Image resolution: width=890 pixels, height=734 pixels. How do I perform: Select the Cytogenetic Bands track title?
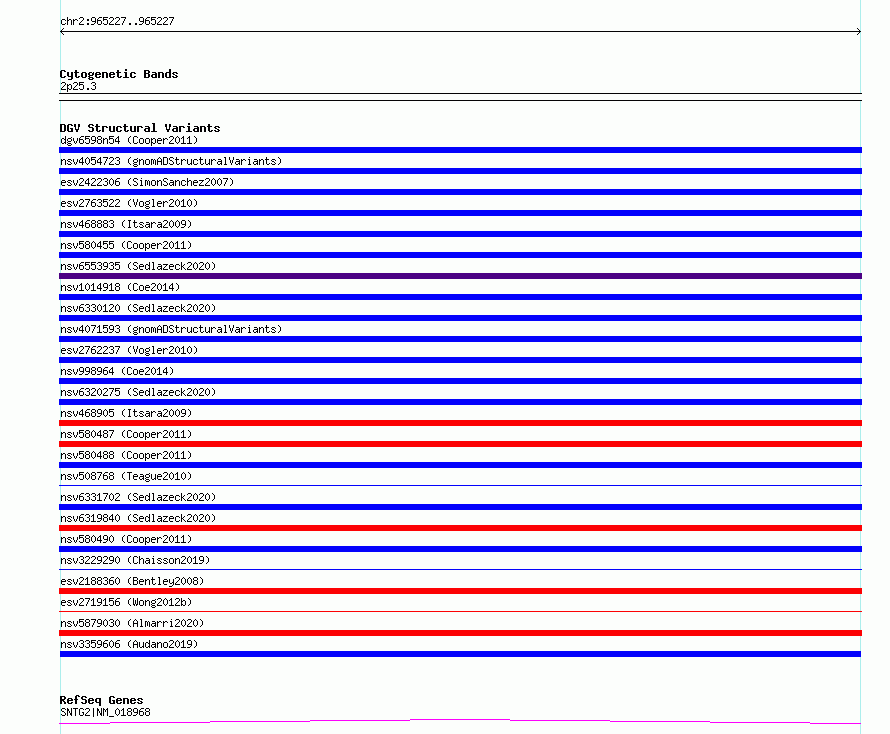point(119,74)
